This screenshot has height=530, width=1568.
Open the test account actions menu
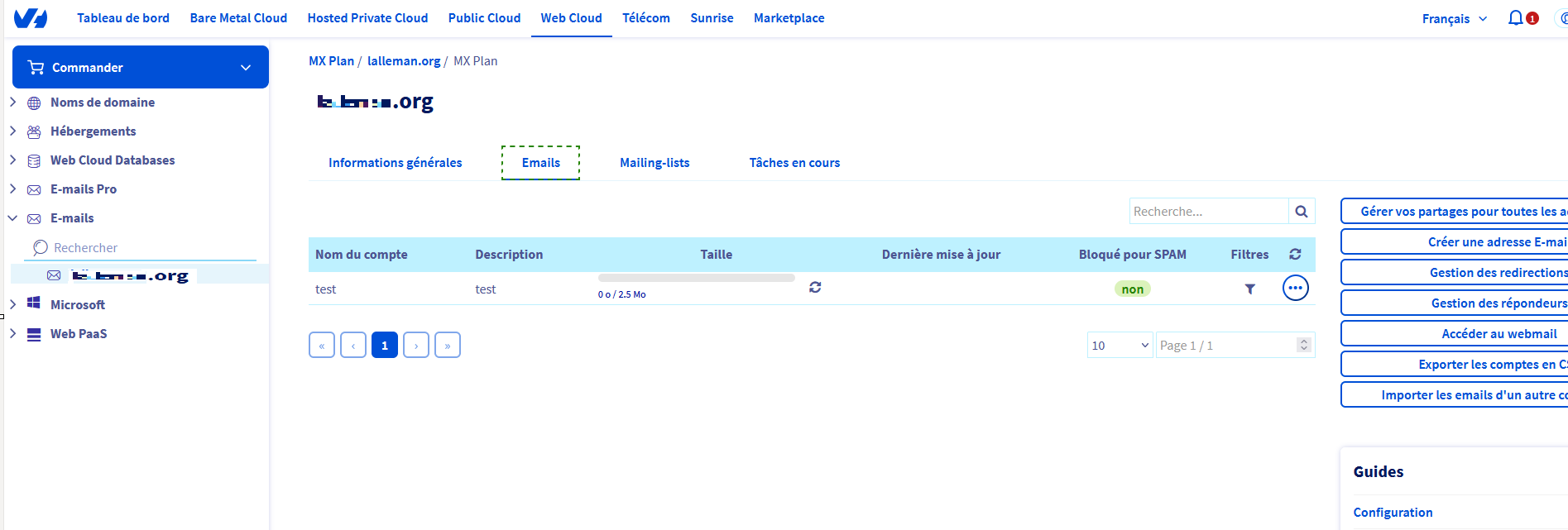pyautogui.click(x=1295, y=289)
